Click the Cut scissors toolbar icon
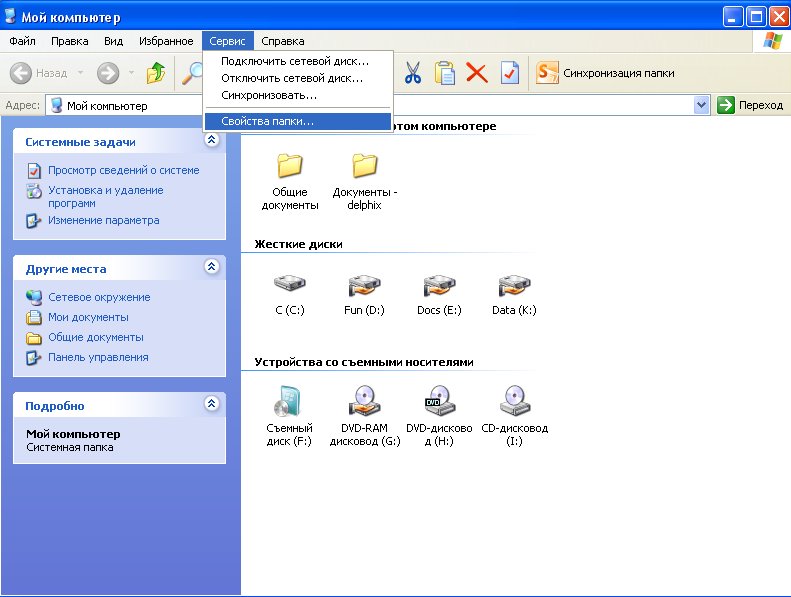This screenshot has height=597, width=791. [413, 73]
